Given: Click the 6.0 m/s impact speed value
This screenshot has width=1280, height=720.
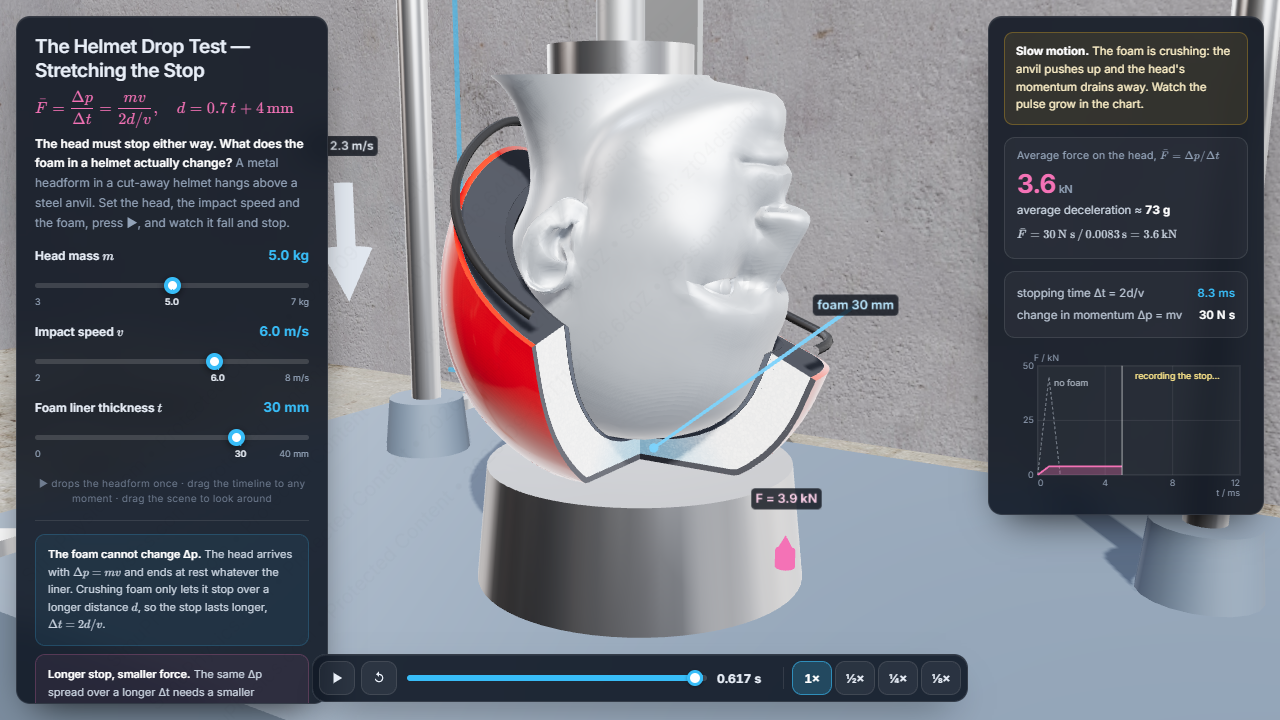Looking at the screenshot, I should [x=284, y=331].
